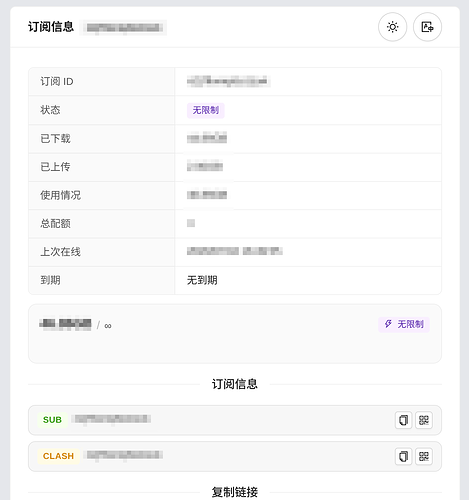Click the 状态 row label
The width and height of the screenshot is (469, 500).
tap(50, 110)
